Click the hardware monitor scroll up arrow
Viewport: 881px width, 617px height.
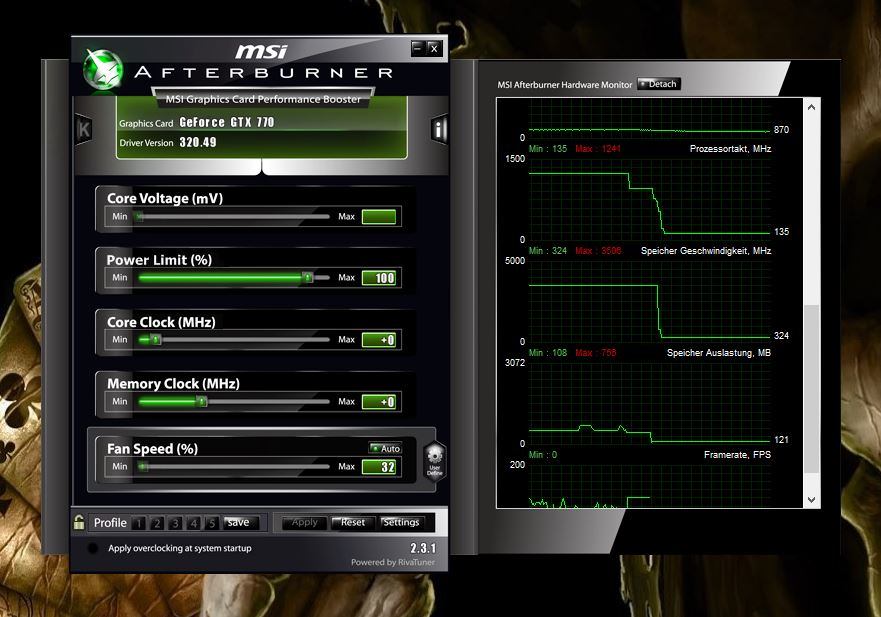pyautogui.click(x=811, y=107)
